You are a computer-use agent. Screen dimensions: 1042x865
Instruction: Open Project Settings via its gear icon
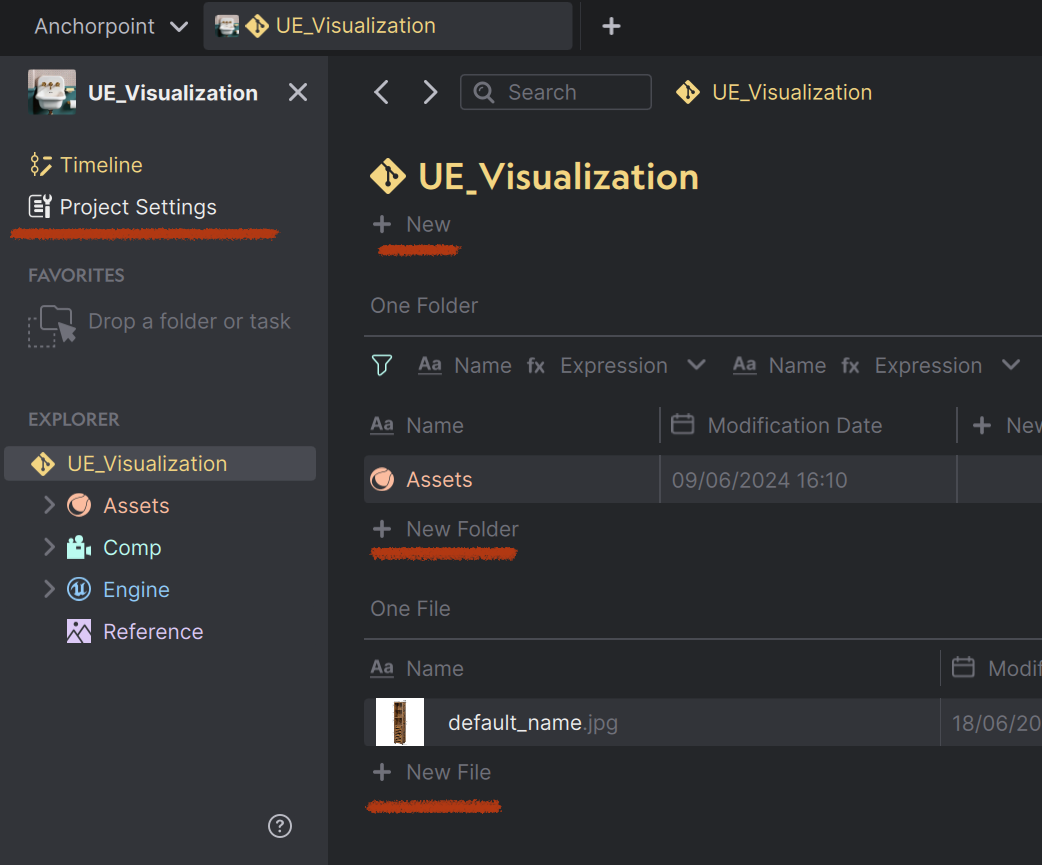coord(38,206)
